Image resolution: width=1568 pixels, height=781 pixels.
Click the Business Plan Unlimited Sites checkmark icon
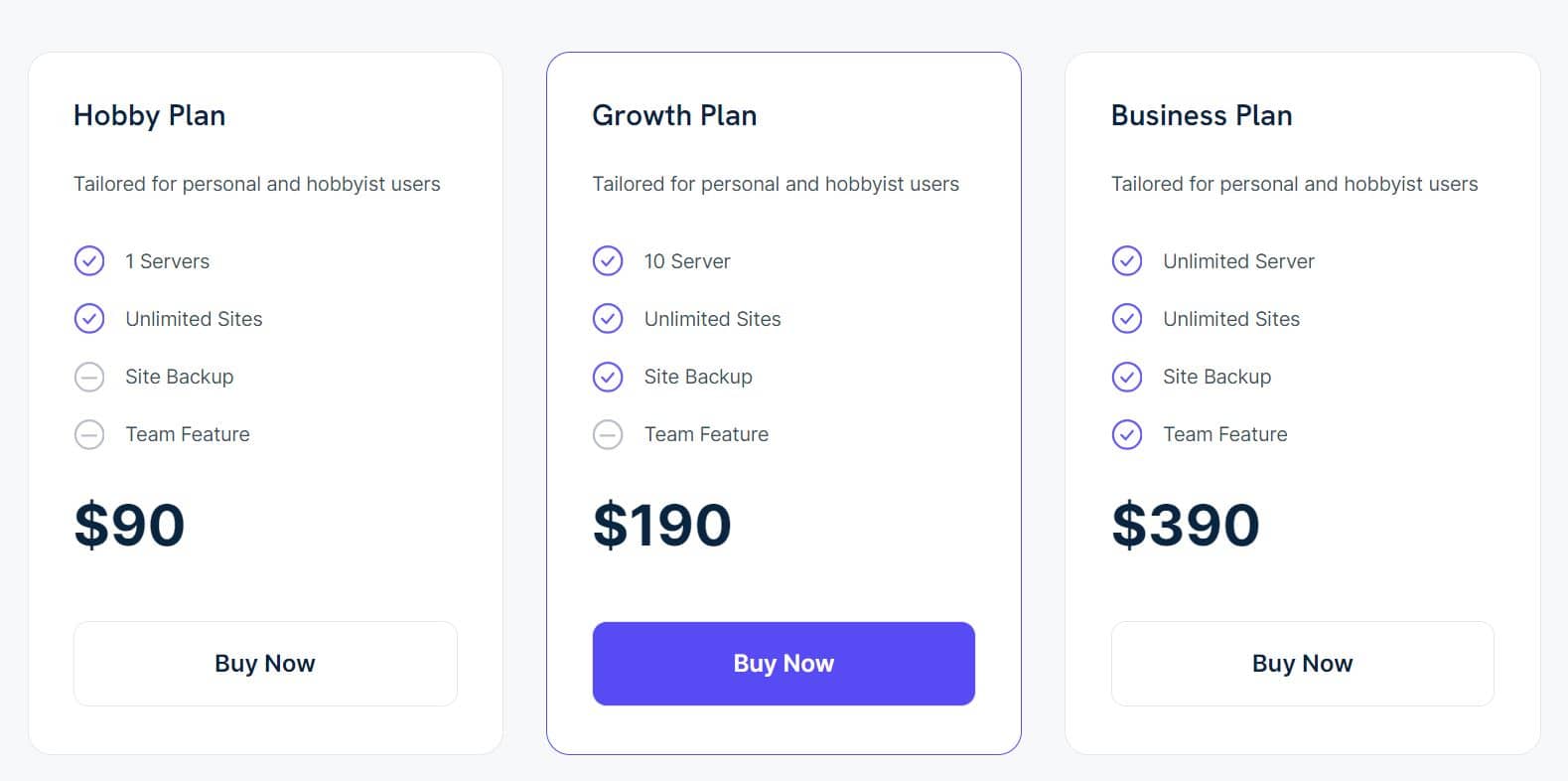tap(1127, 319)
